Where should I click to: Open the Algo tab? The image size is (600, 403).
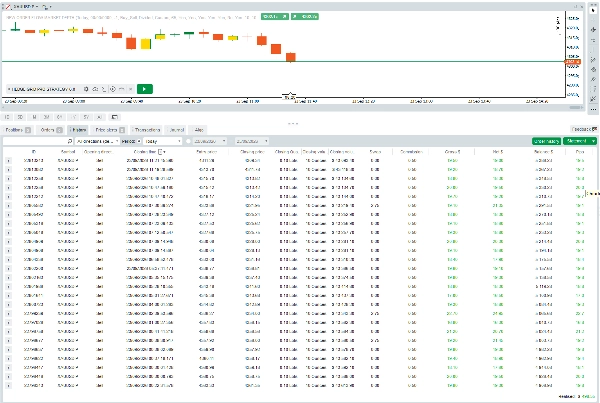[199, 130]
